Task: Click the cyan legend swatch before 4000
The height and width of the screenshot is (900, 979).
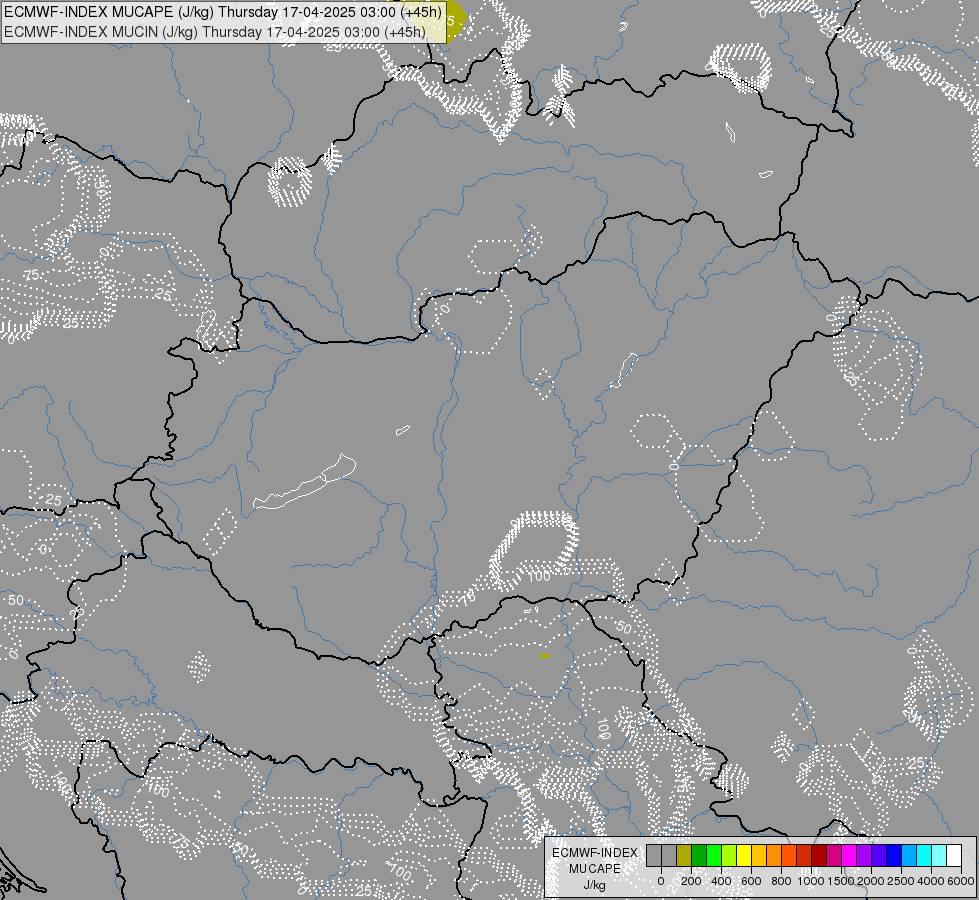Action: [x=925, y=856]
